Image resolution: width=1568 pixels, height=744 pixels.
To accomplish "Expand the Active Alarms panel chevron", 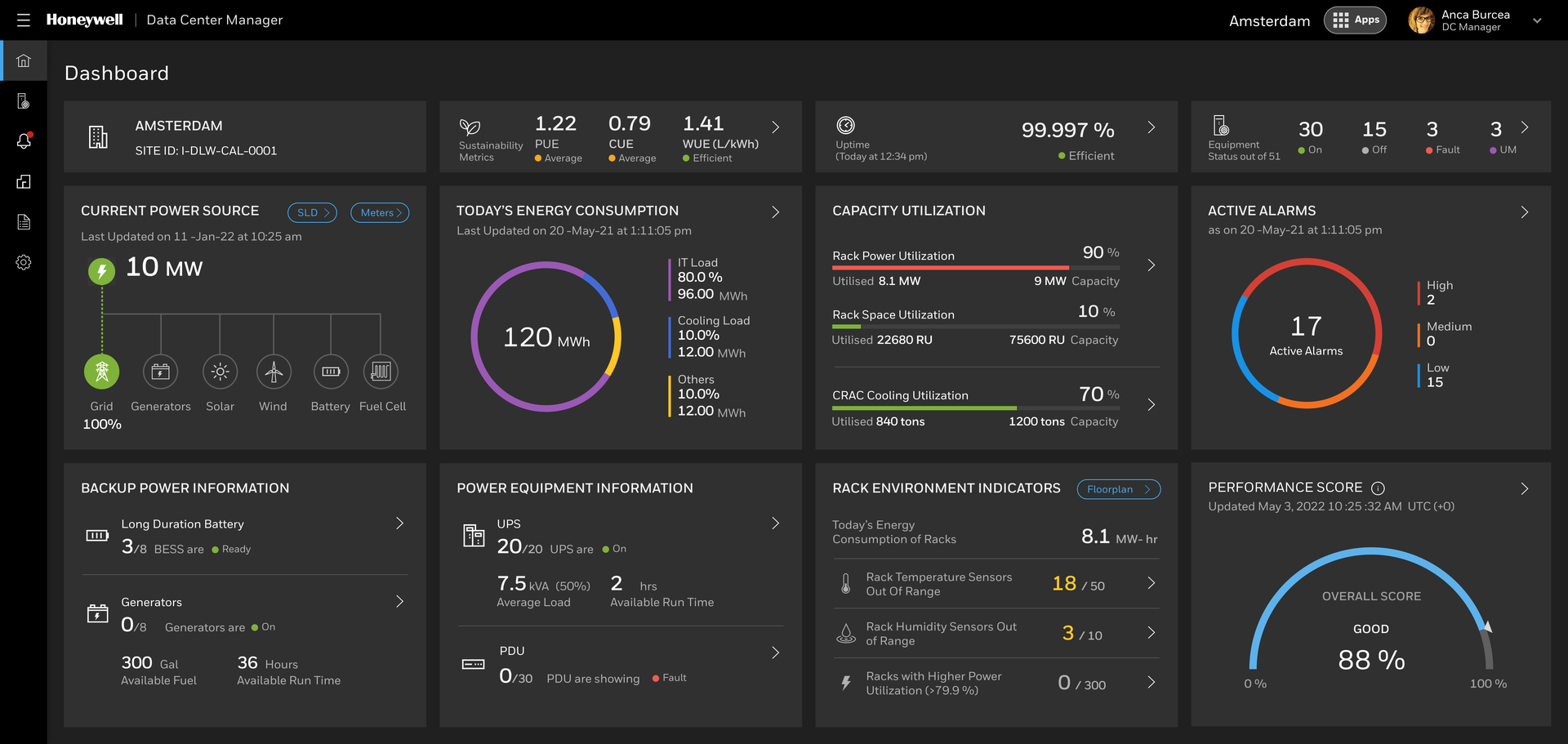I will [1524, 212].
